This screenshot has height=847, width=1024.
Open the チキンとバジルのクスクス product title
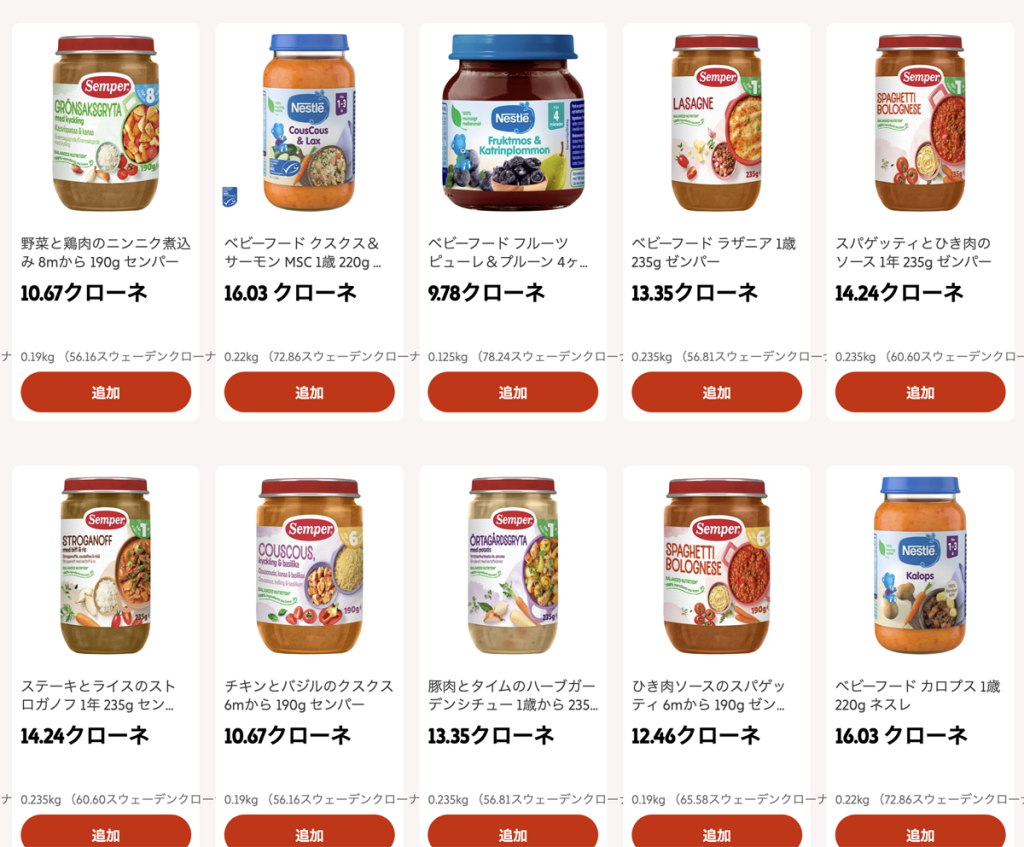point(309,695)
